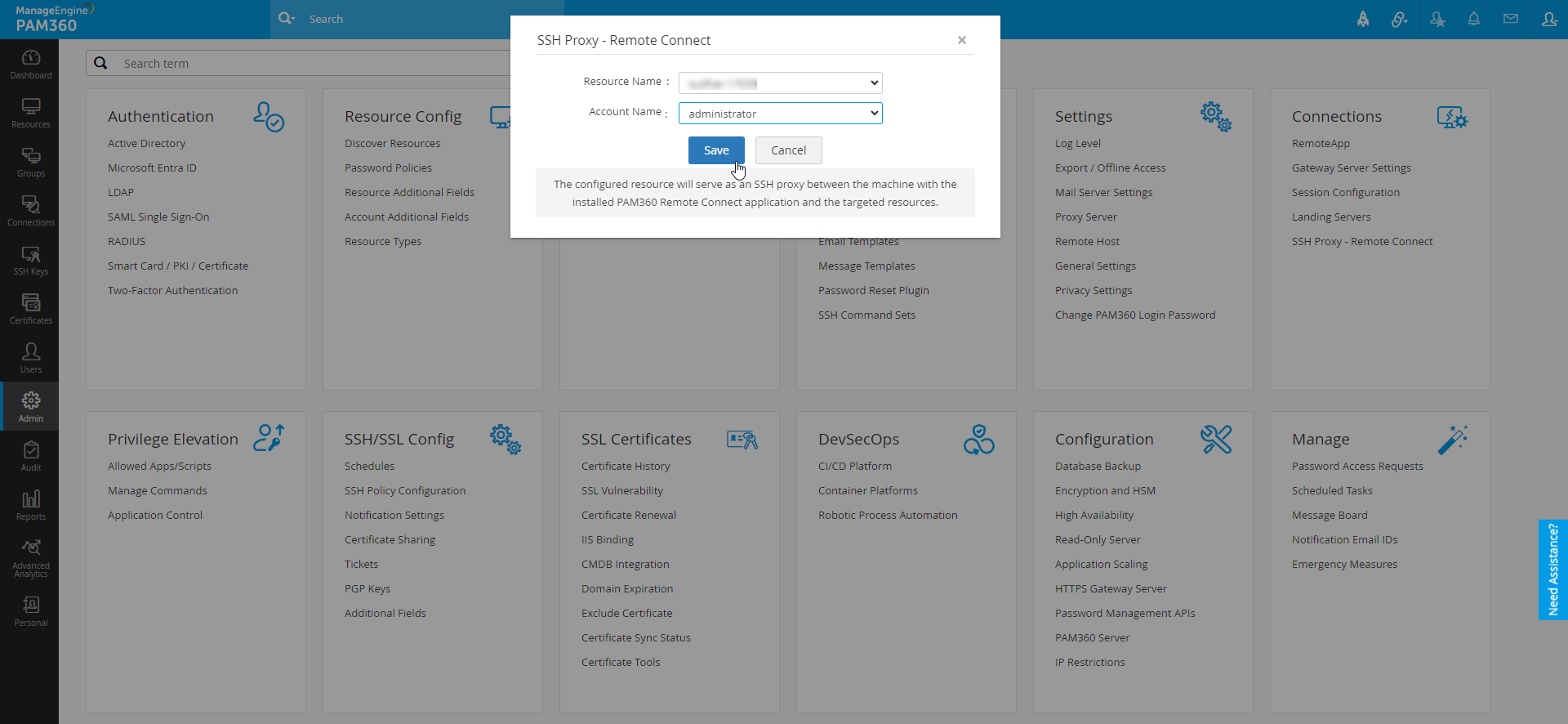Open the Users sidebar section
Viewport: 1568px width, 724px height.
pyautogui.click(x=30, y=358)
